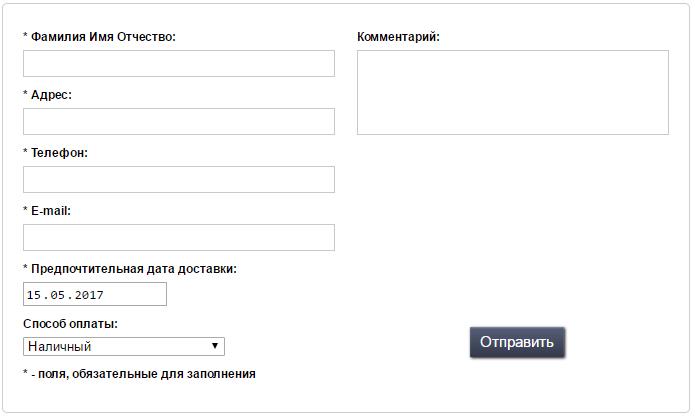
Task: Select the month value 05 in the date
Action: (x=58, y=295)
